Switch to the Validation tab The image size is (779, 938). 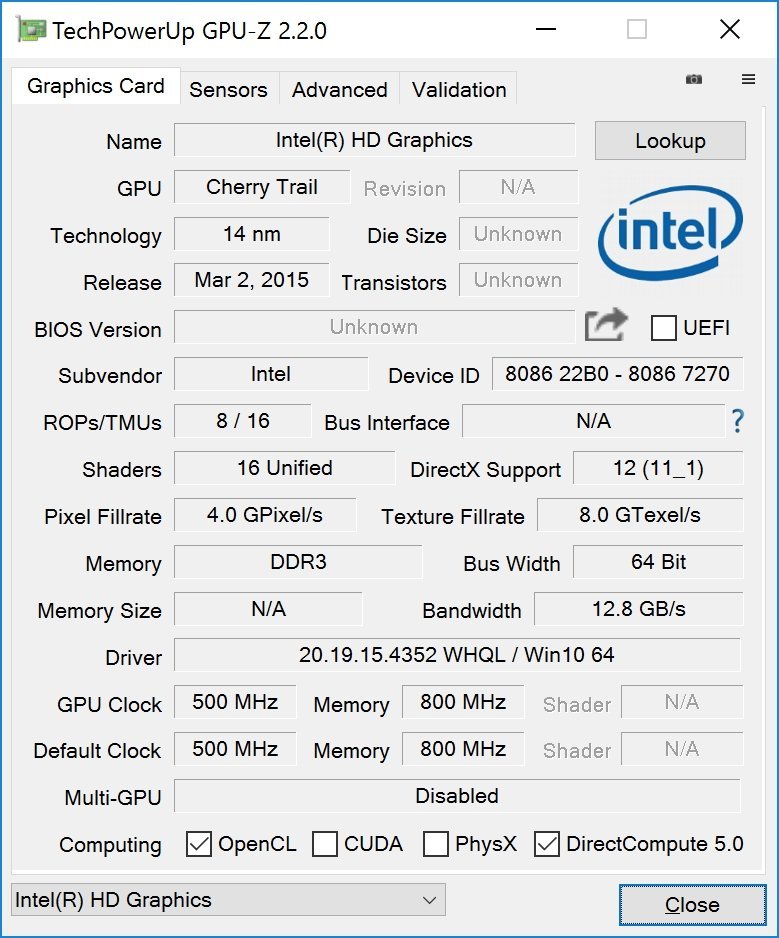pos(458,89)
